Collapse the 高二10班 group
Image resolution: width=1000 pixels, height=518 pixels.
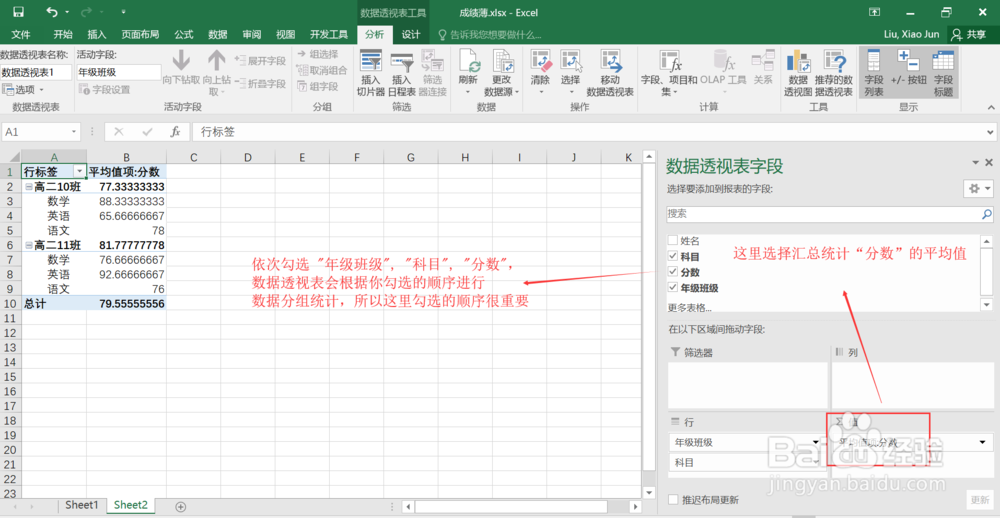(29, 187)
